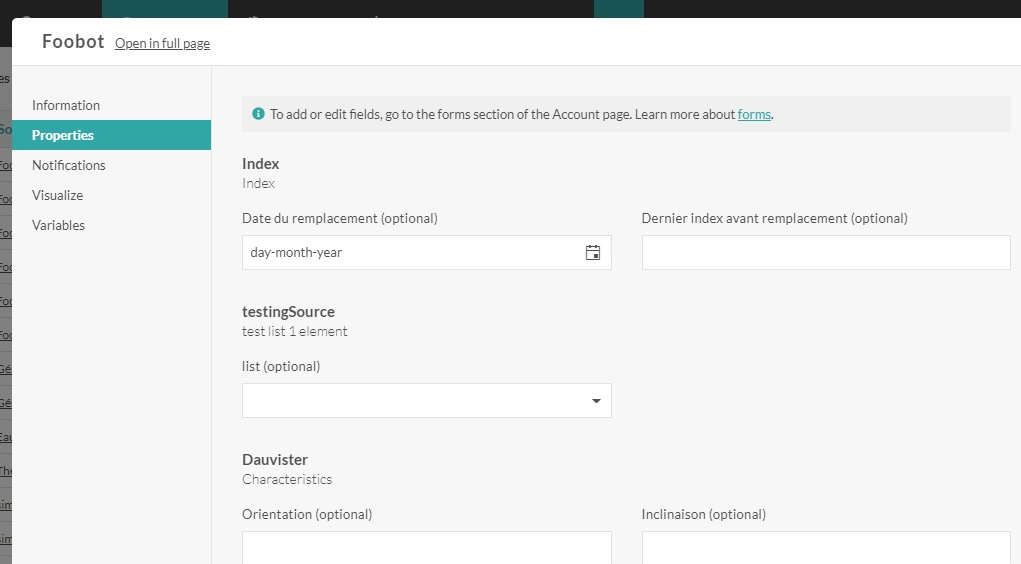Click the Dauvister section heading

click(x=275, y=460)
